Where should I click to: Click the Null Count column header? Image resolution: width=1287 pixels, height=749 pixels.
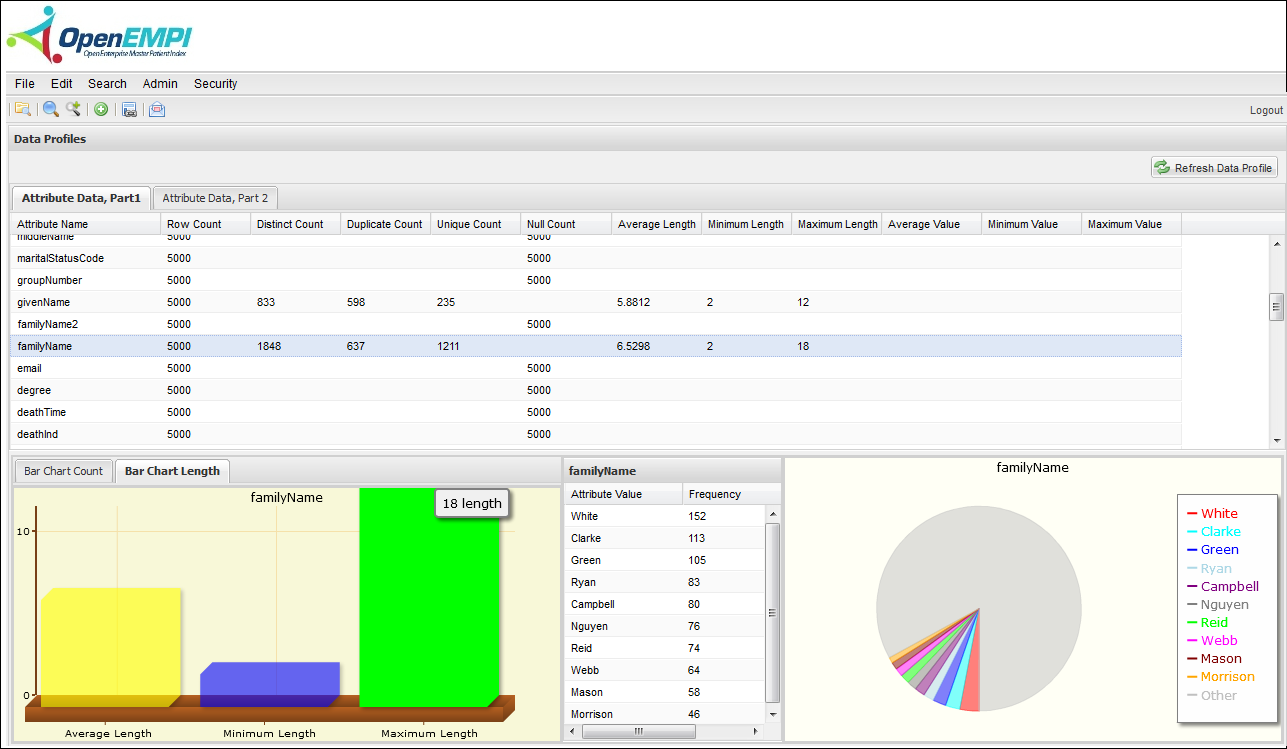pyautogui.click(x=566, y=224)
